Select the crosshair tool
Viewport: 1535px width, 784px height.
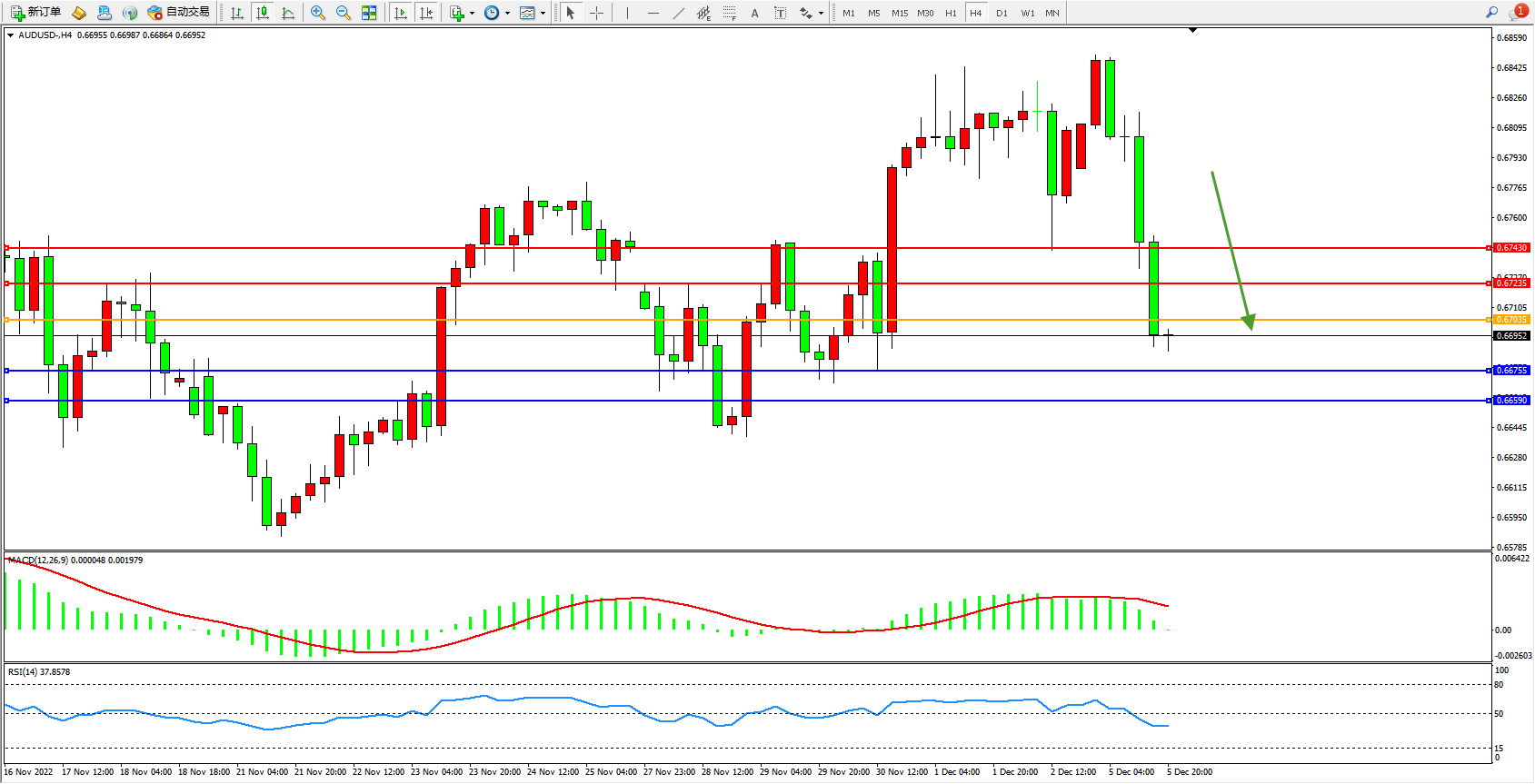[596, 13]
